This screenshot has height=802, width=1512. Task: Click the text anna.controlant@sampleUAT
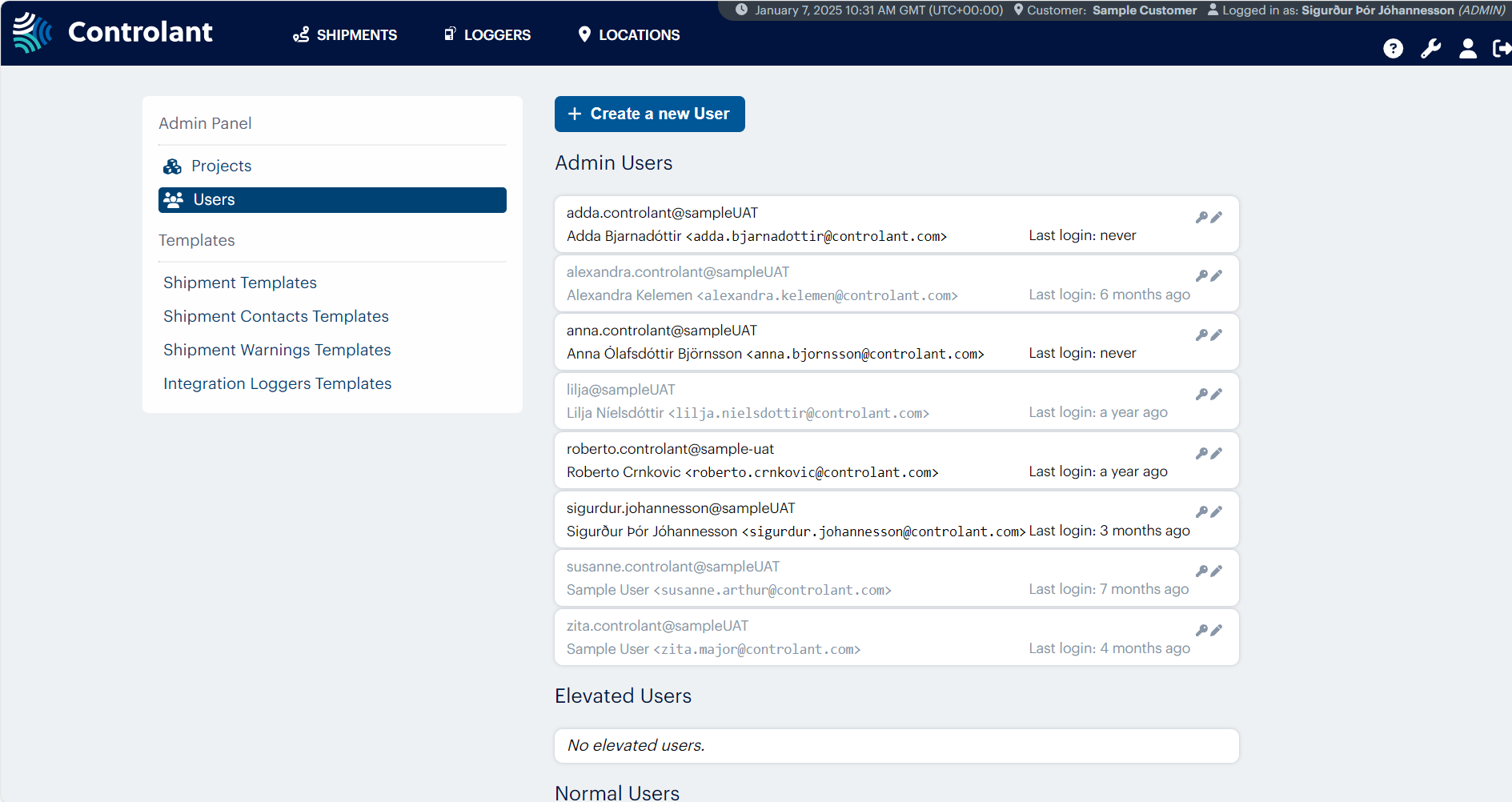click(x=662, y=331)
